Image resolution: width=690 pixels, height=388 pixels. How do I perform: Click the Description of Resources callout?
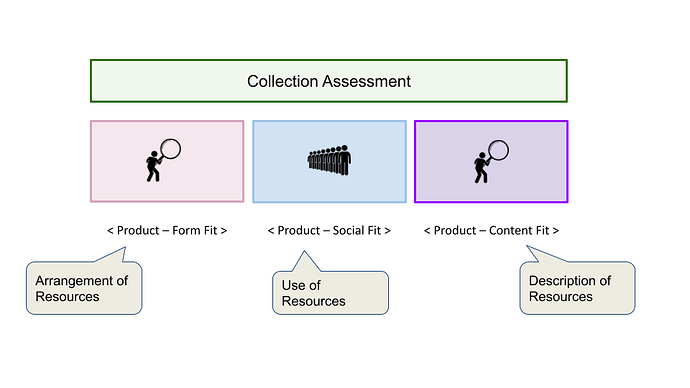[577, 288]
